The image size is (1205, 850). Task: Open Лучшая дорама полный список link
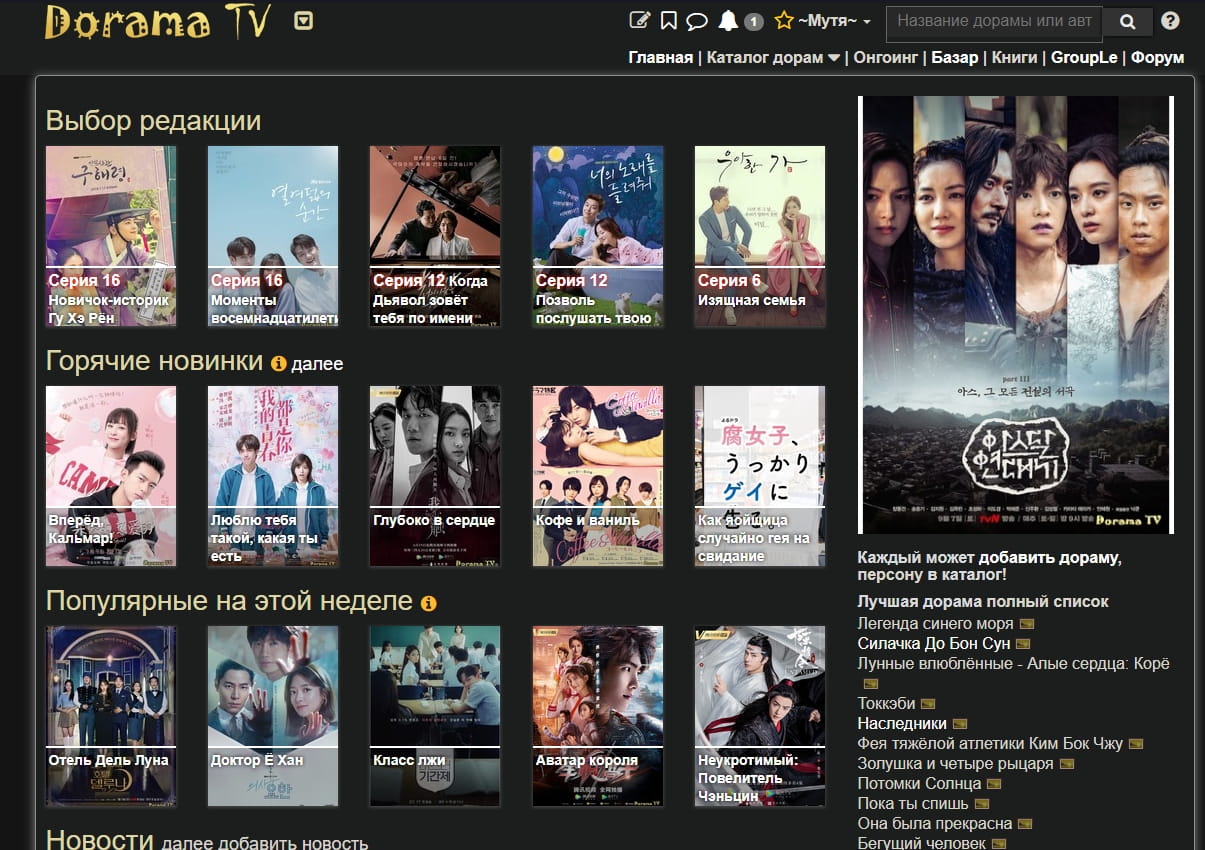click(x=983, y=602)
